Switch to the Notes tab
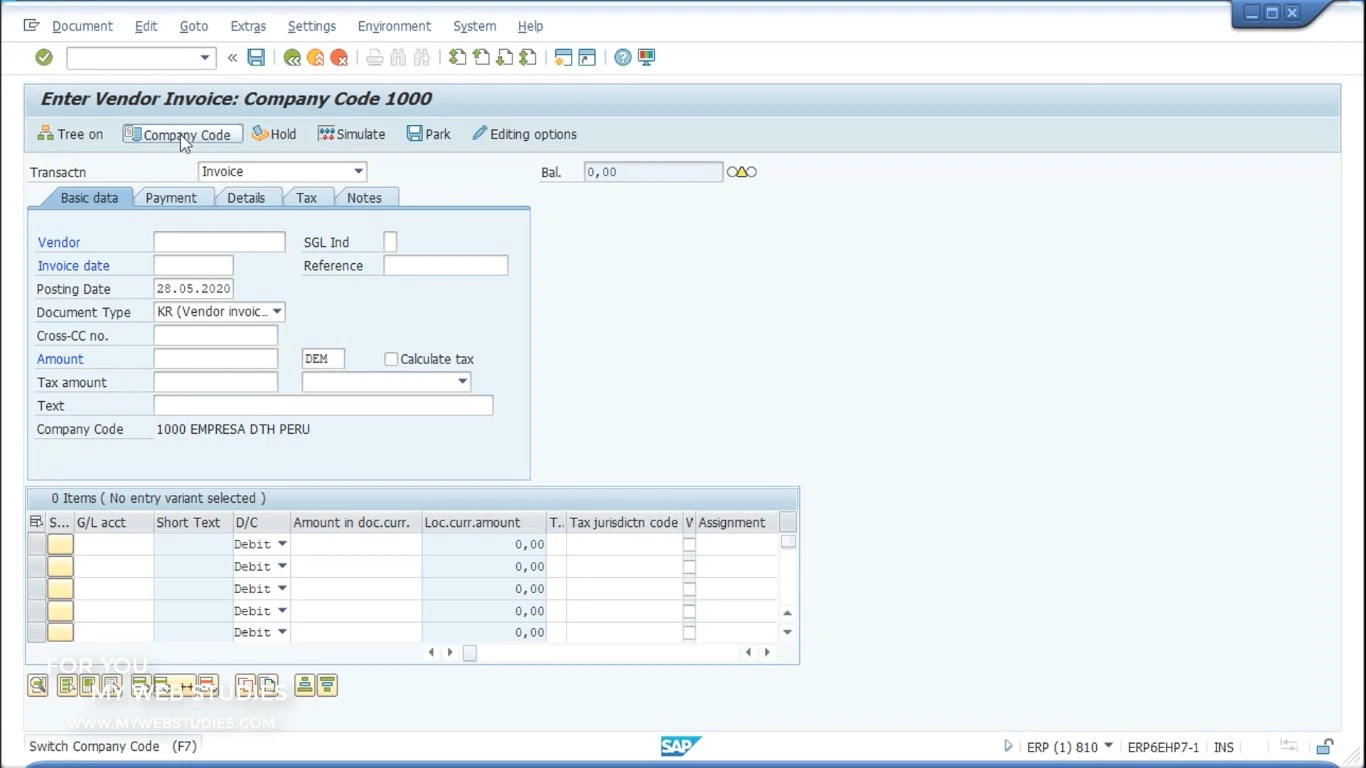1366x768 pixels. click(364, 198)
